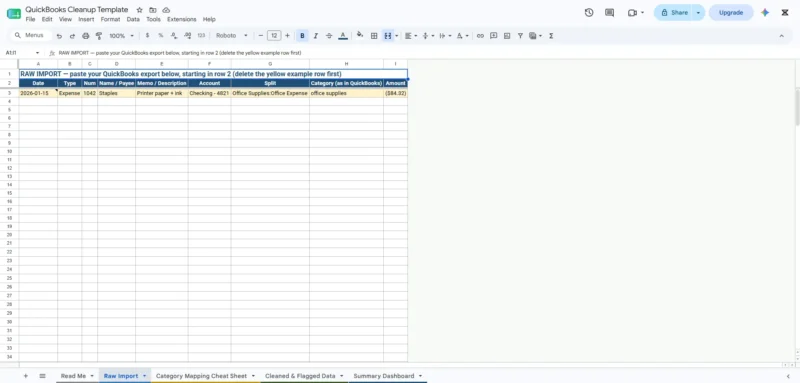This screenshot has width=800, height=383.
Task: Open the Functions sigma icon
Action: point(551,36)
